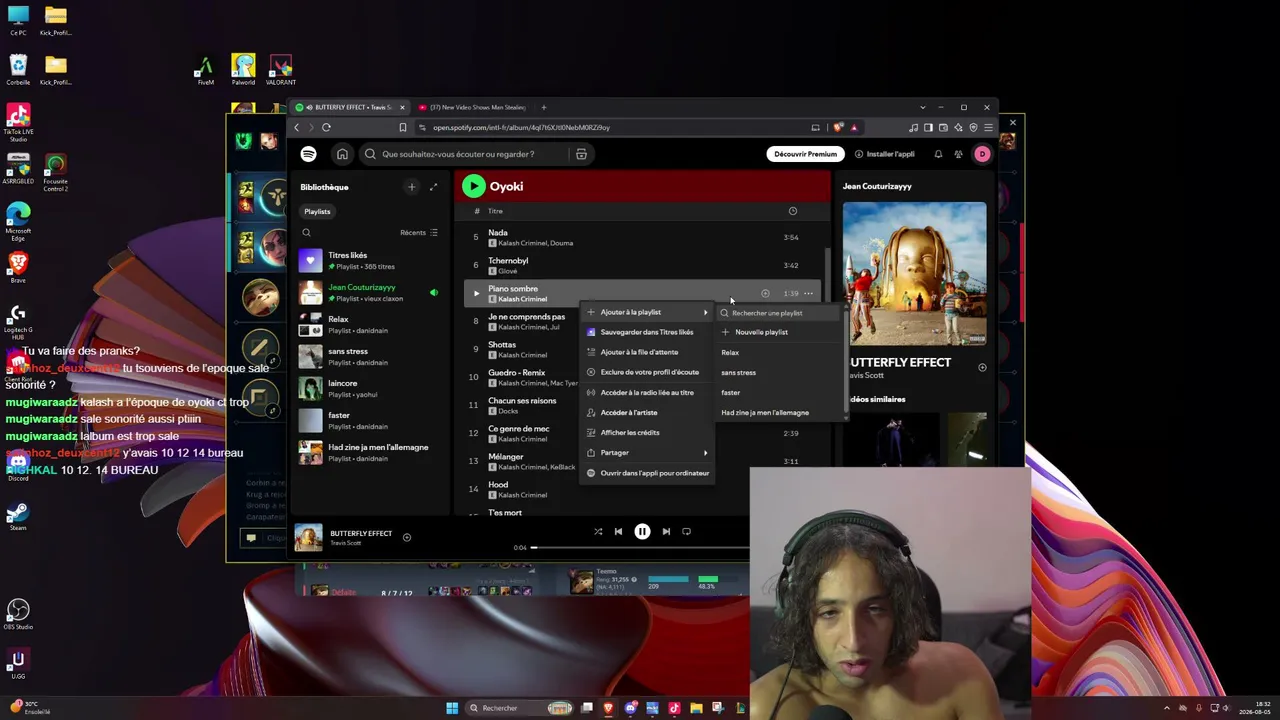The image size is (1280, 720).
Task: Reload the browser page
Action: (x=326, y=127)
